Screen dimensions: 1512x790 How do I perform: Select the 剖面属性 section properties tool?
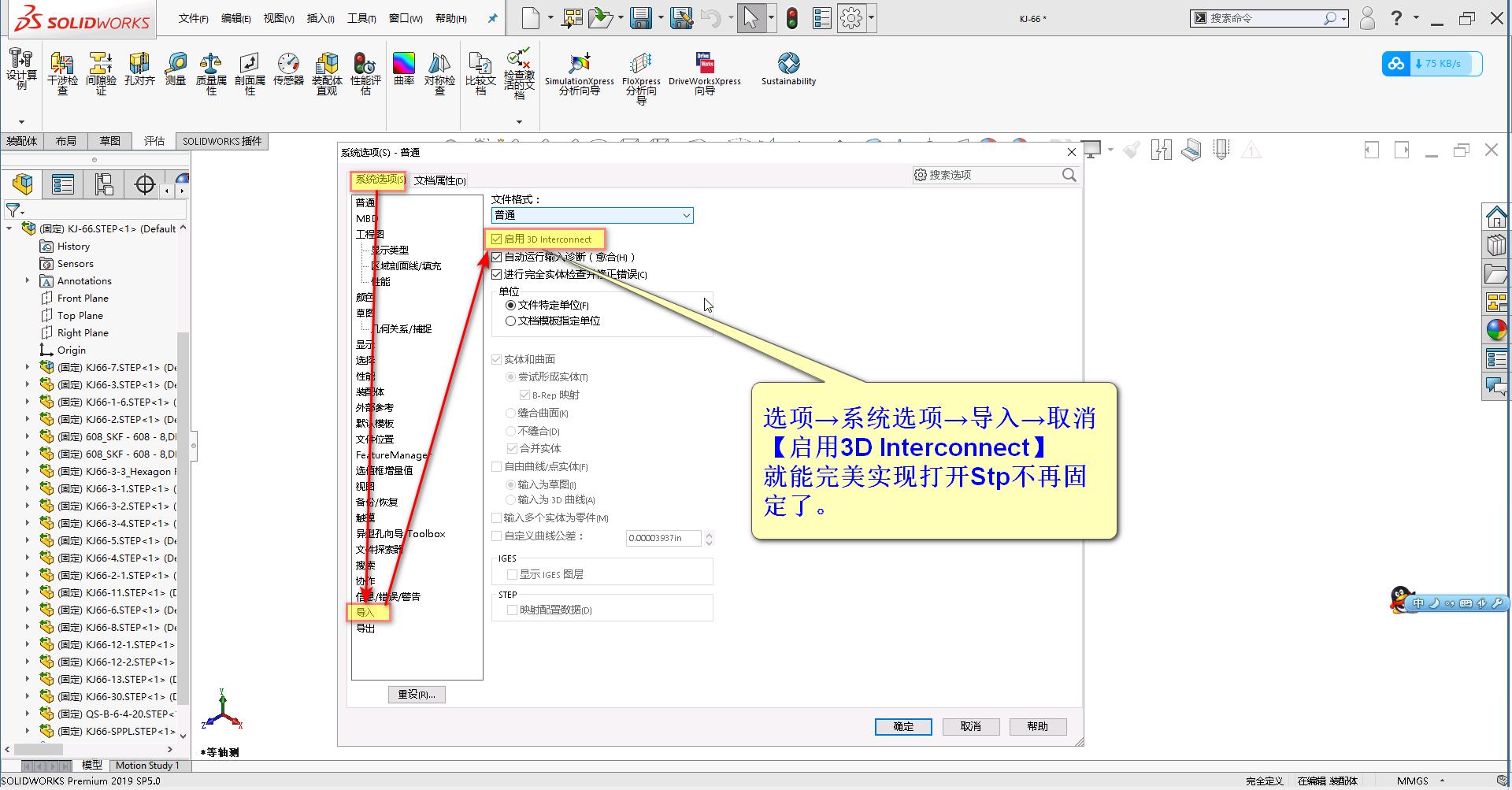coord(249,71)
